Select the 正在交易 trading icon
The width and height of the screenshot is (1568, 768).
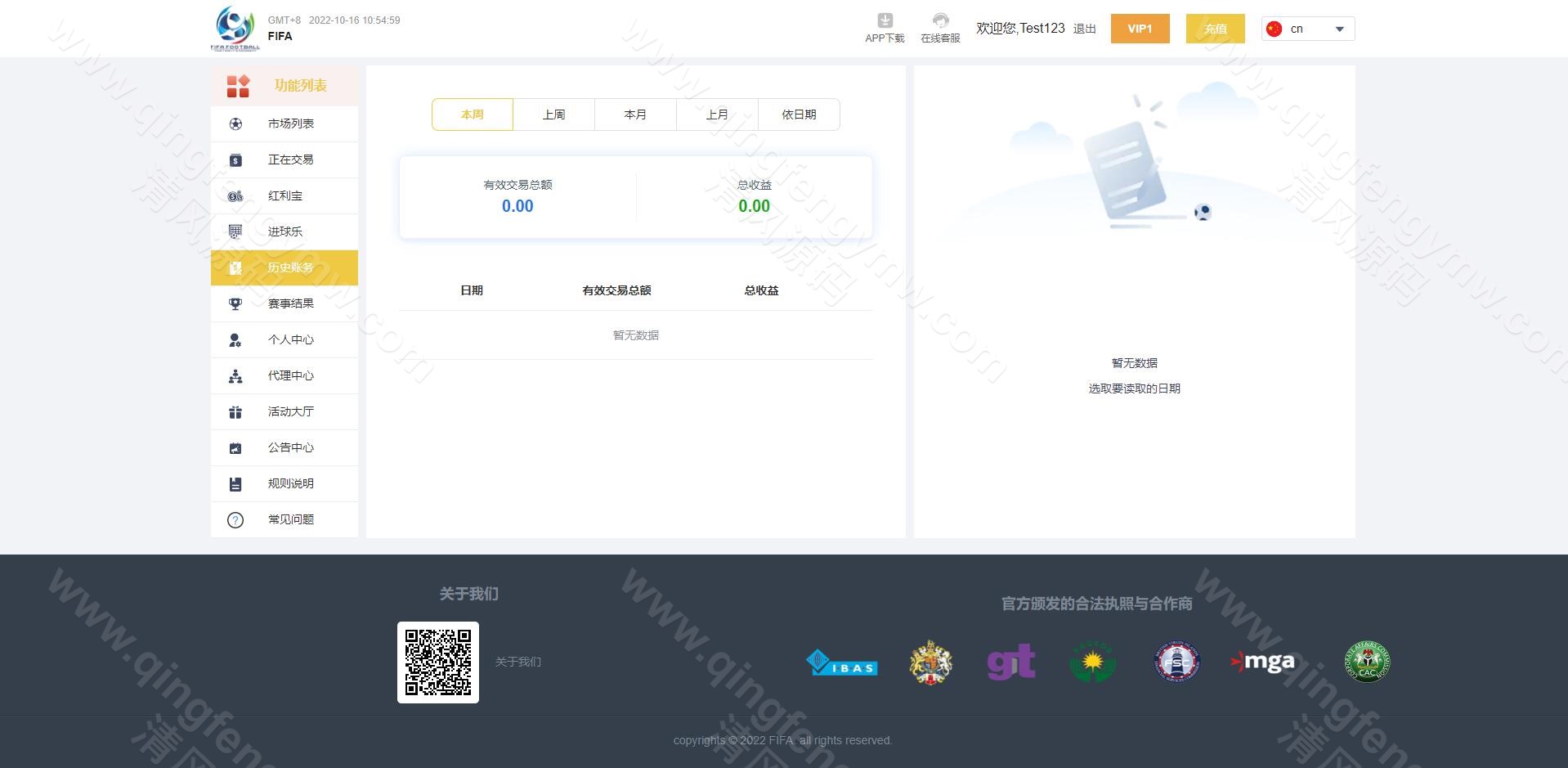pos(235,159)
